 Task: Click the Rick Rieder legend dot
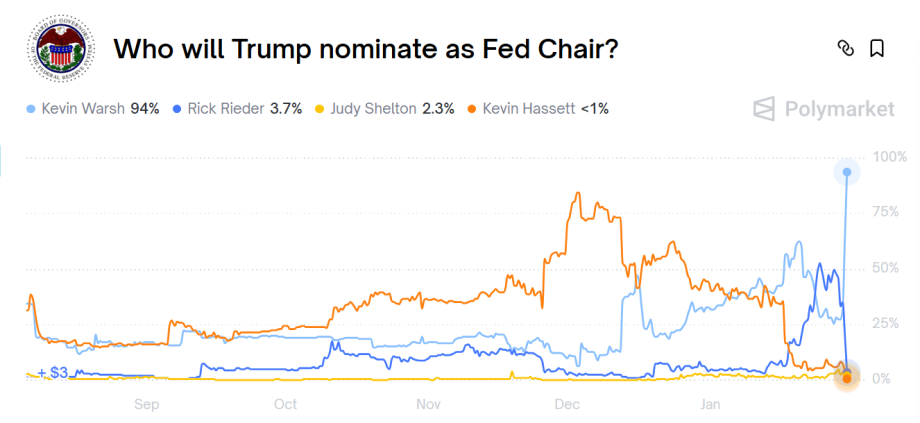(x=177, y=108)
